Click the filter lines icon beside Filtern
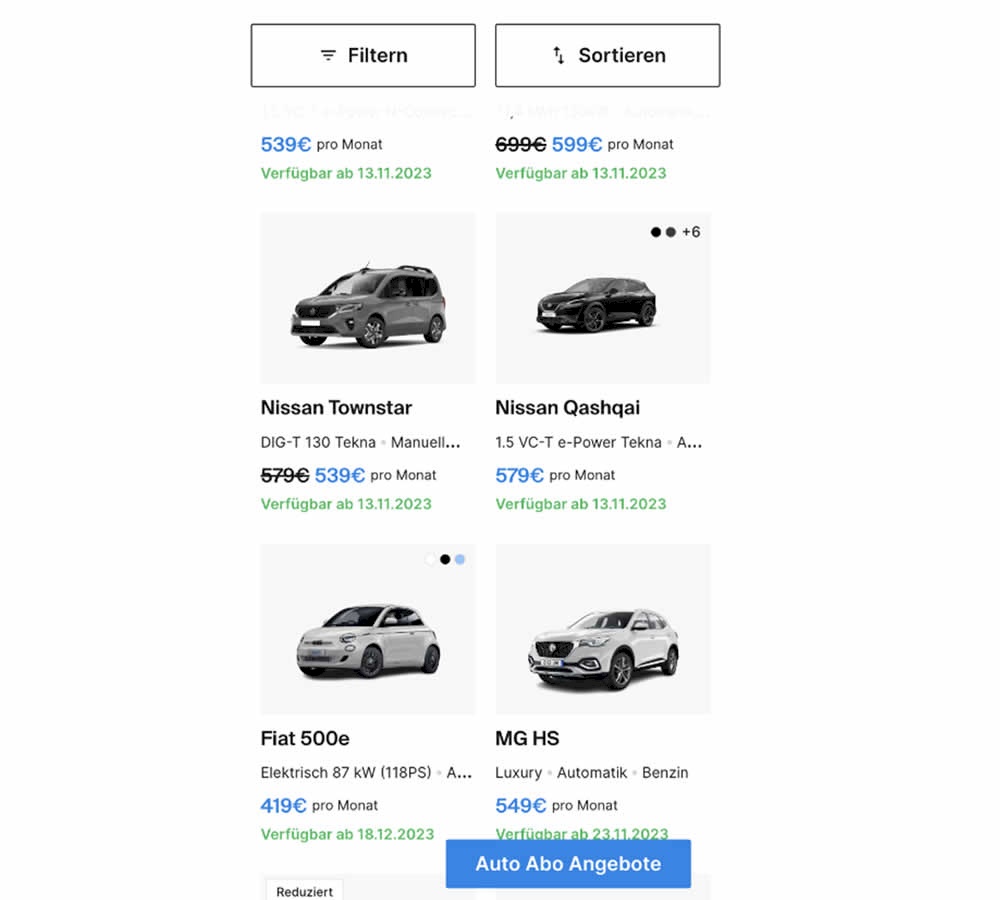Image resolution: width=1000 pixels, height=900 pixels. click(328, 56)
